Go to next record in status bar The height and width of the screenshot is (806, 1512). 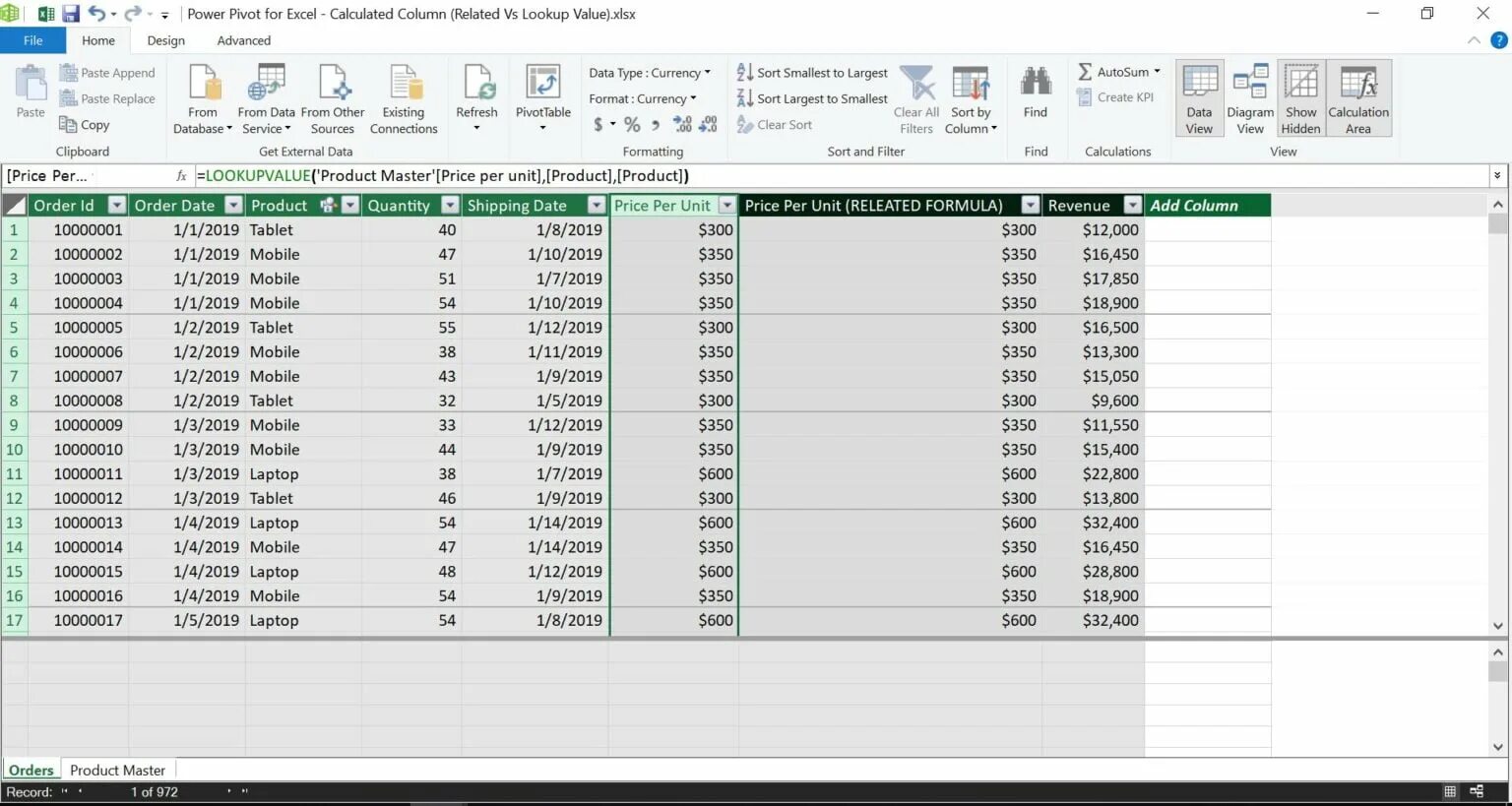(228, 791)
